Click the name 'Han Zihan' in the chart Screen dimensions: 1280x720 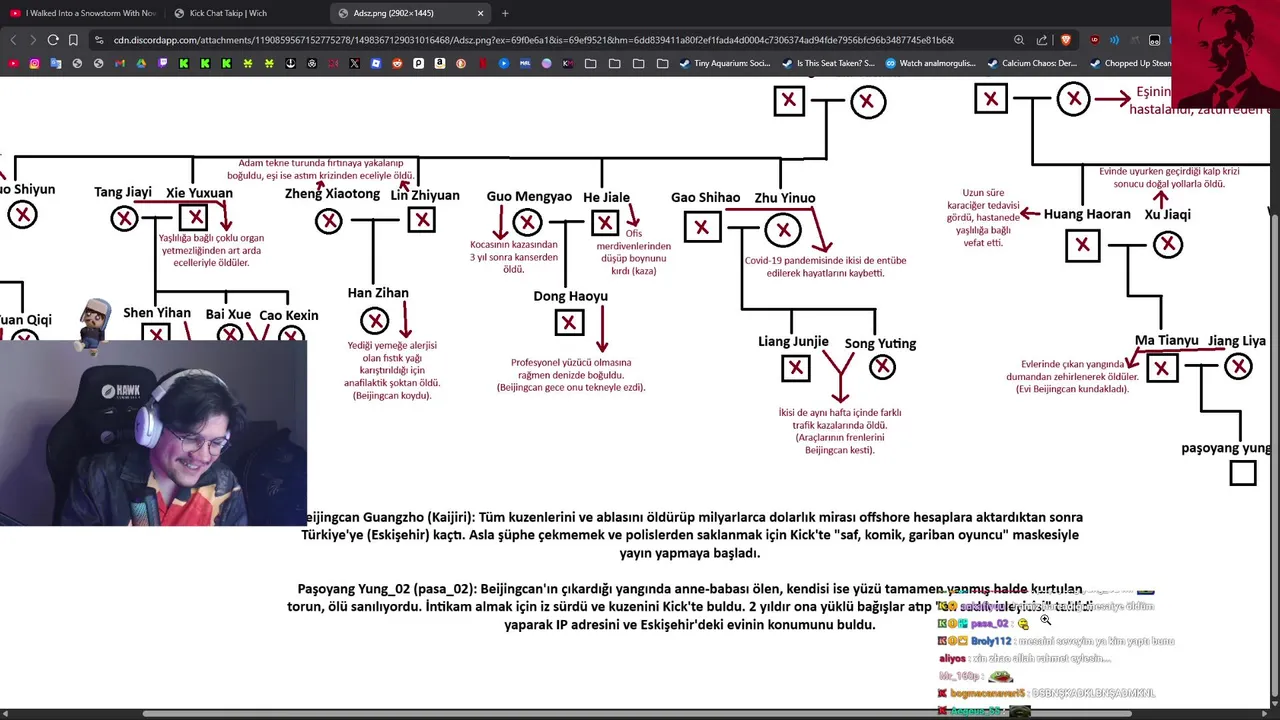pyautogui.click(x=378, y=293)
